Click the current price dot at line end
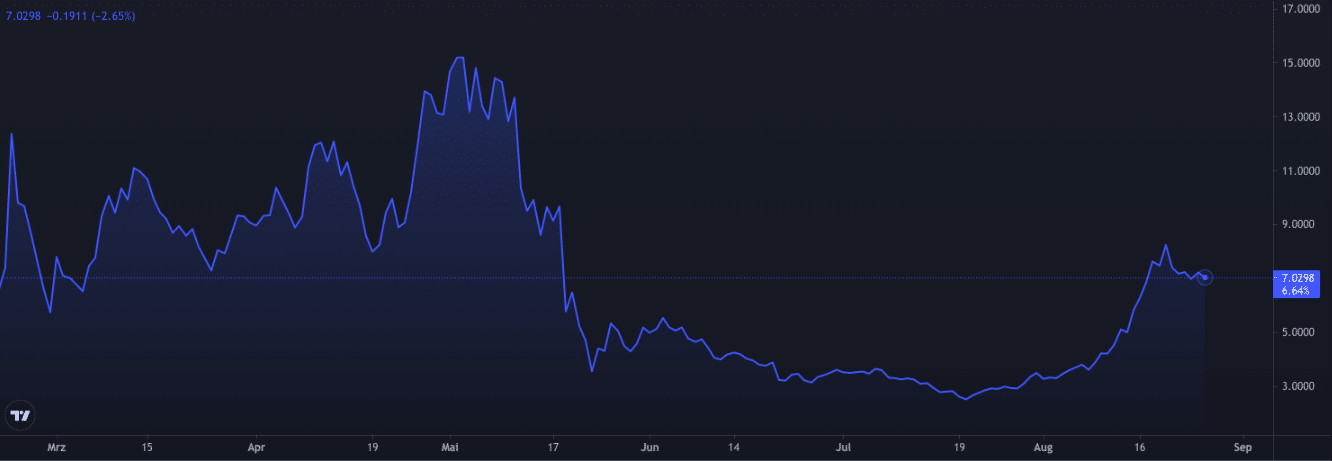The image size is (1332, 461). pyautogui.click(x=1206, y=277)
